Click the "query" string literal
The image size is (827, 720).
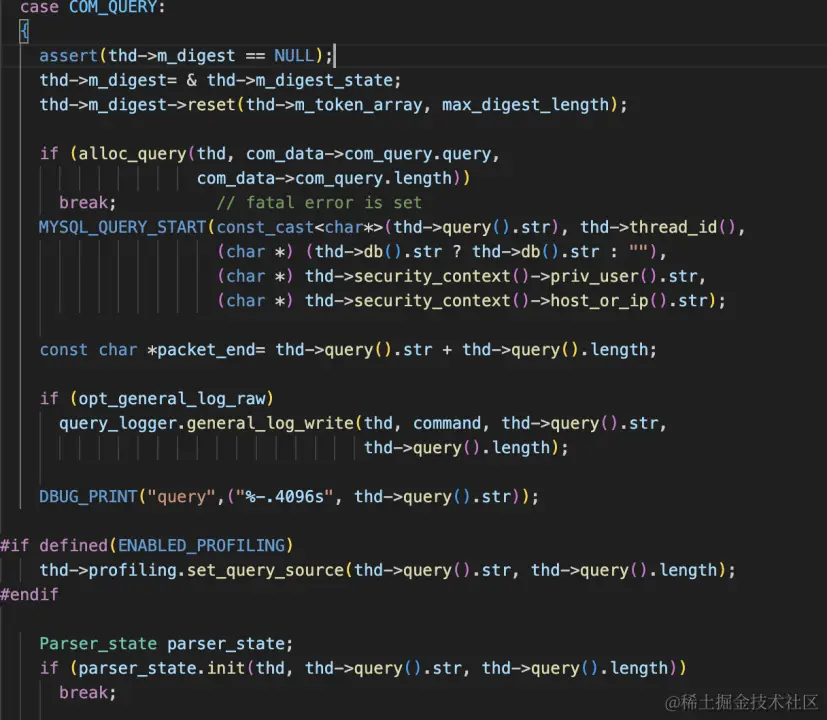181,496
